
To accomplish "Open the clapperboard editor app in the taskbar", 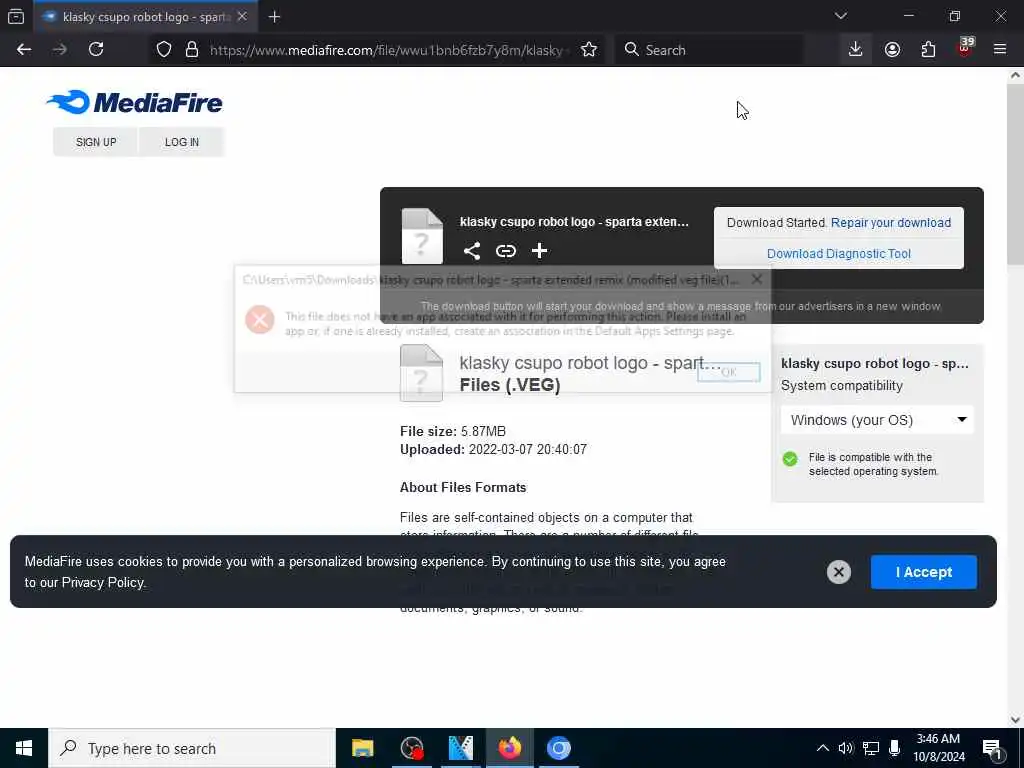I will (x=460, y=748).
